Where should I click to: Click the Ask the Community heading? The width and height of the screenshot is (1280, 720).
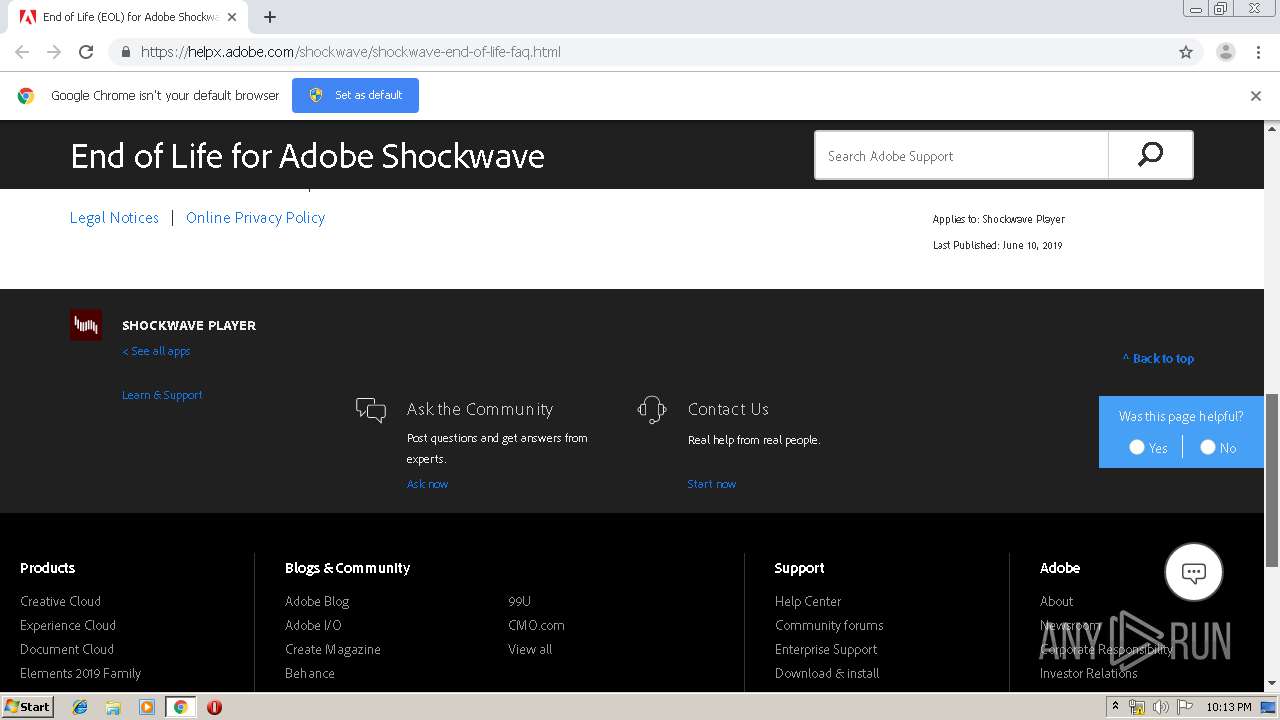pyautogui.click(x=480, y=409)
